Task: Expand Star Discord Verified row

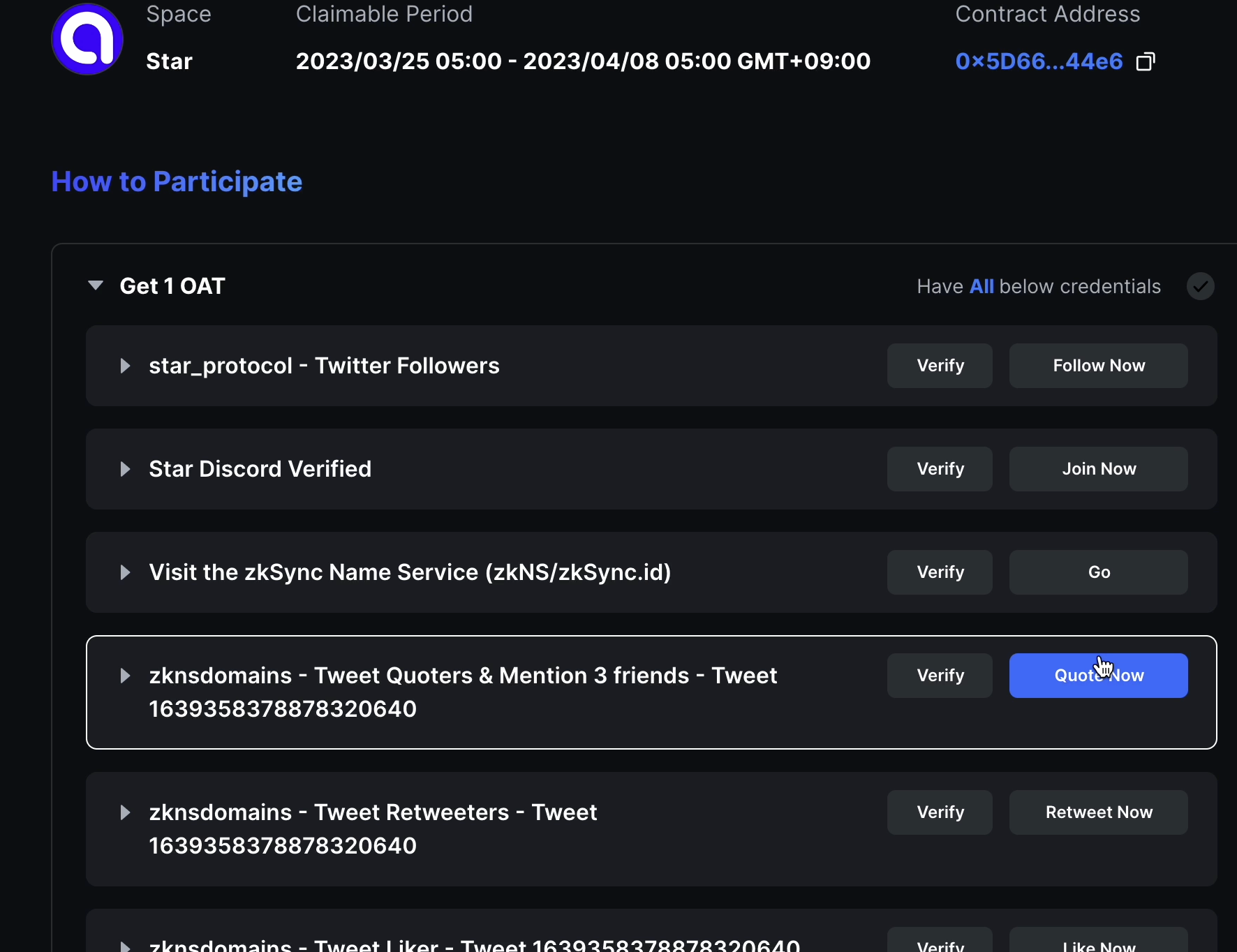Action: tap(125, 469)
